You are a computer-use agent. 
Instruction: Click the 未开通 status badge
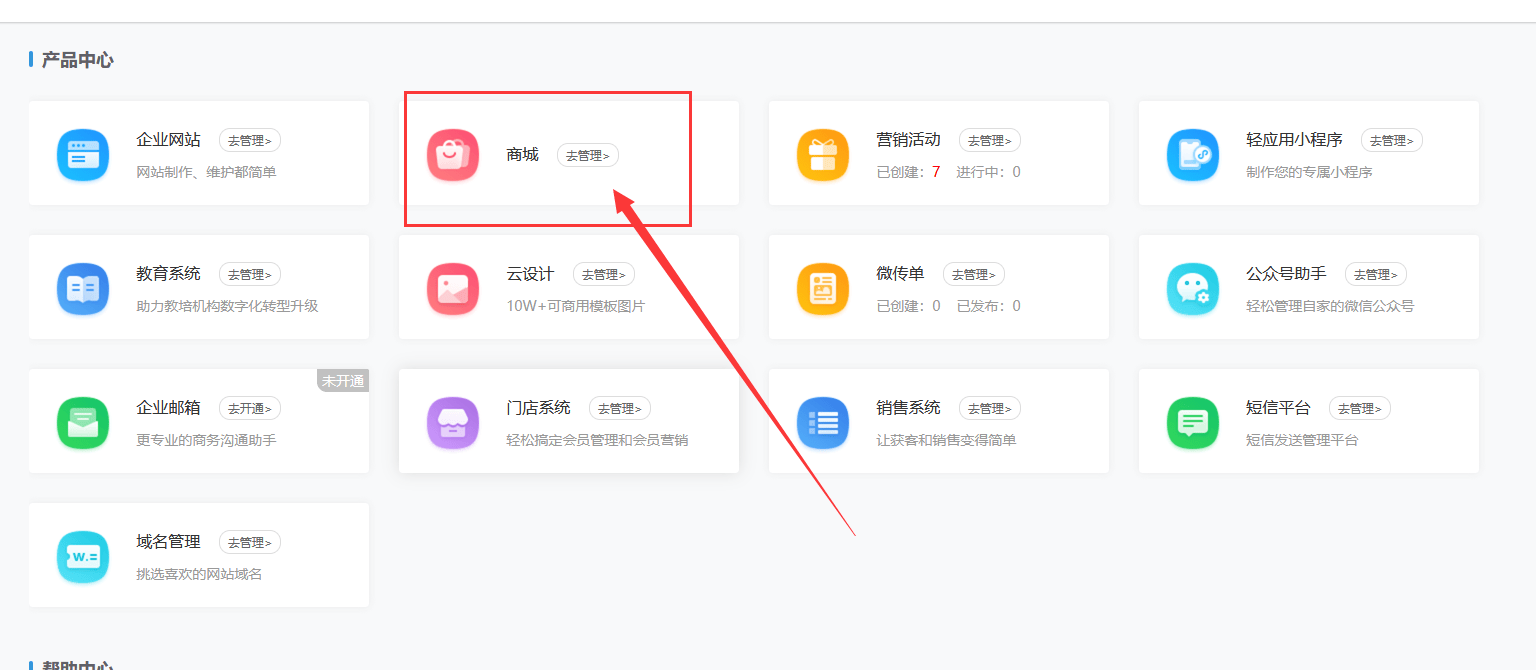point(343,380)
